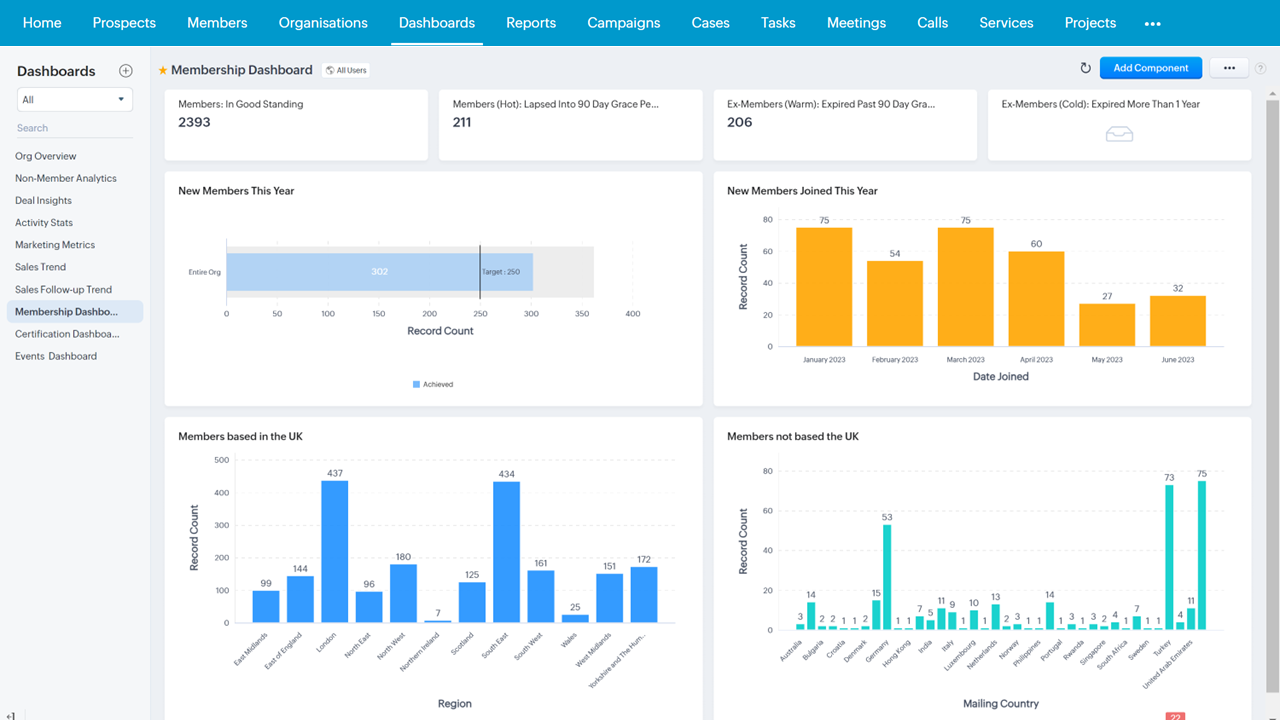The width and height of the screenshot is (1280, 720).
Task: Click the refresh dashboard icon
Action: (1085, 68)
